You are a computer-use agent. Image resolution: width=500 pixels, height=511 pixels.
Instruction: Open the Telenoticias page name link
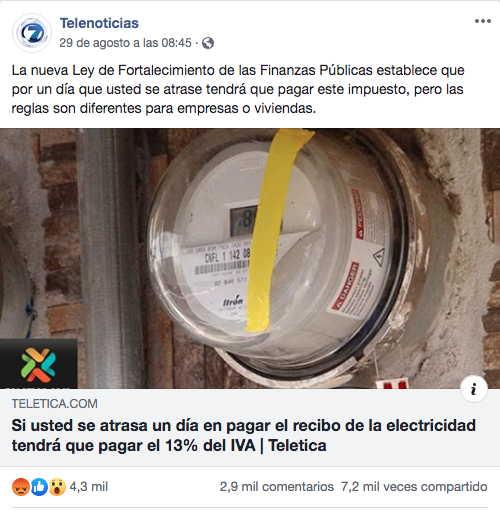coord(99,23)
